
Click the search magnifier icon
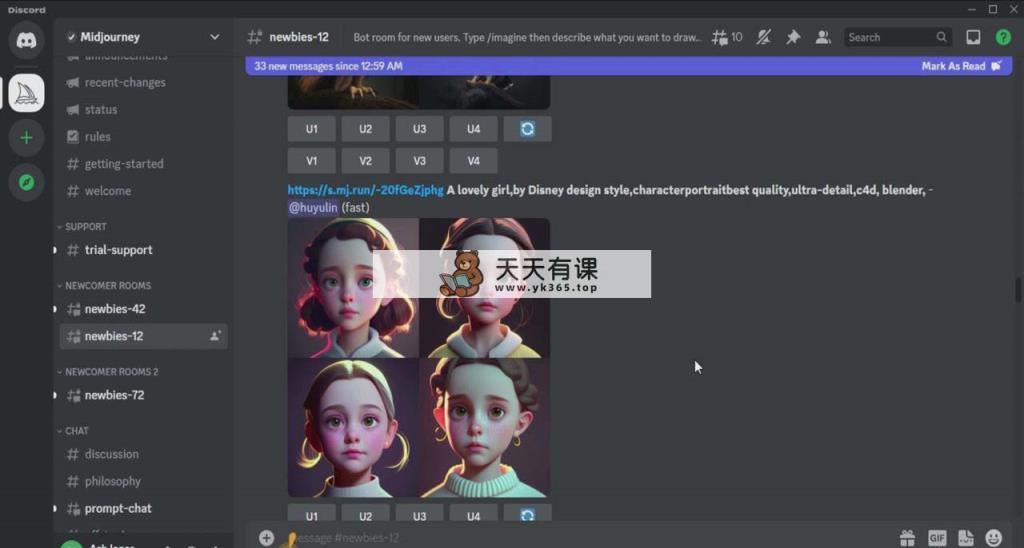(x=941, y=37)
